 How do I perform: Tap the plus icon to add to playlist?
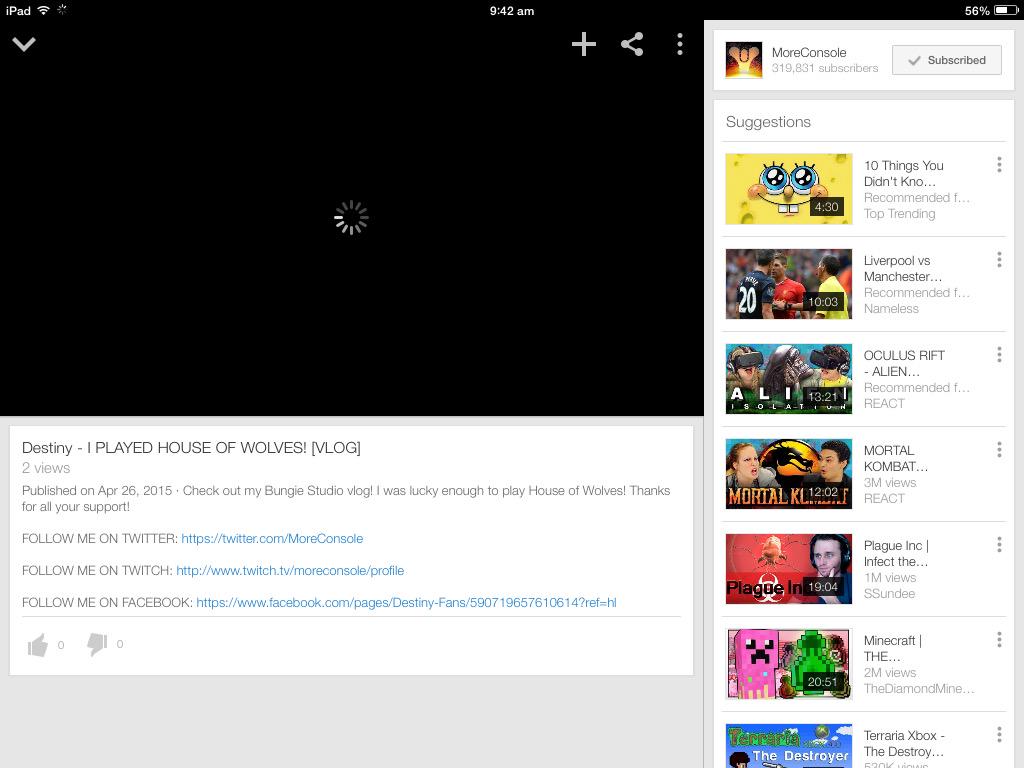583,44
